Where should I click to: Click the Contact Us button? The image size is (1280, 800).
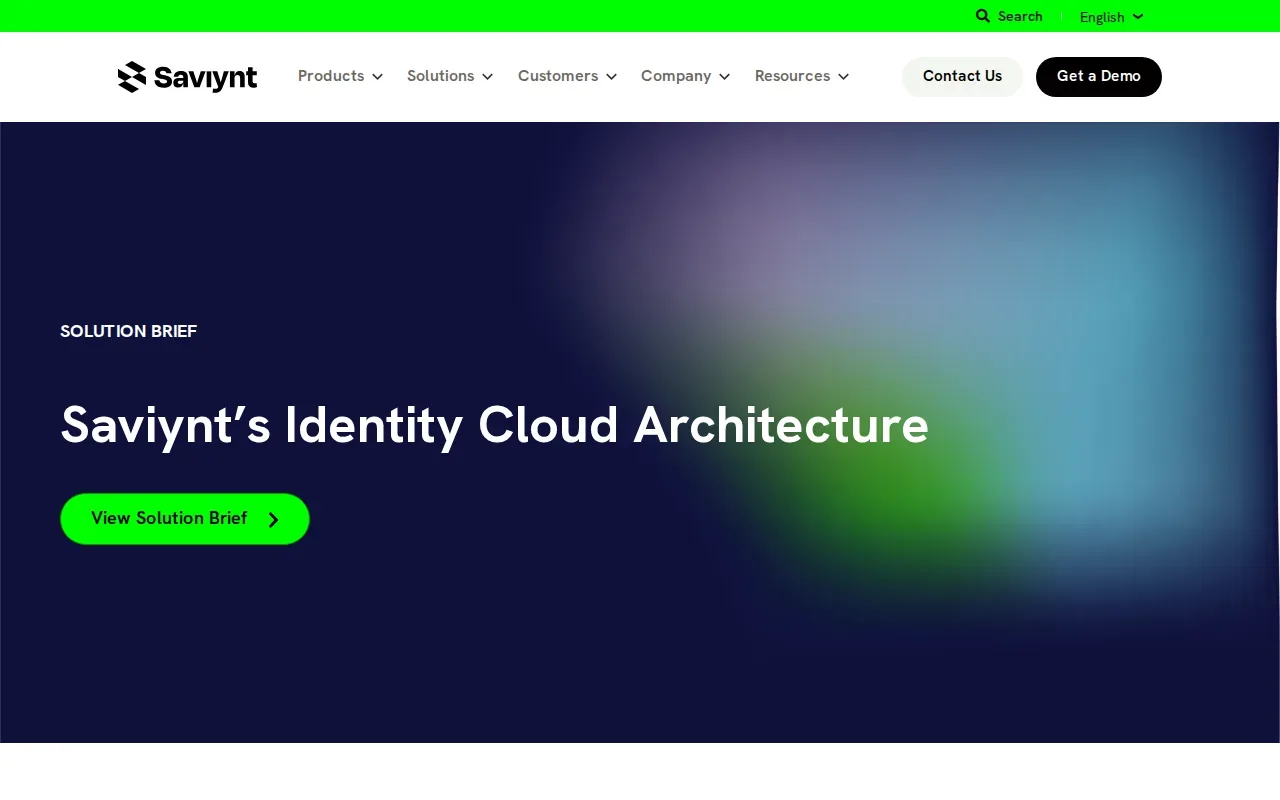[x=962, y=77]
